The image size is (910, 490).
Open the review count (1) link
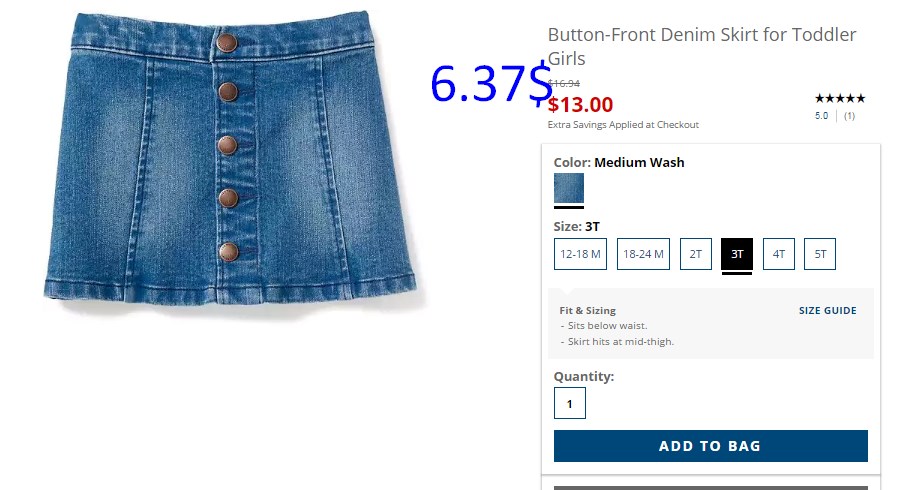(850, 116)
